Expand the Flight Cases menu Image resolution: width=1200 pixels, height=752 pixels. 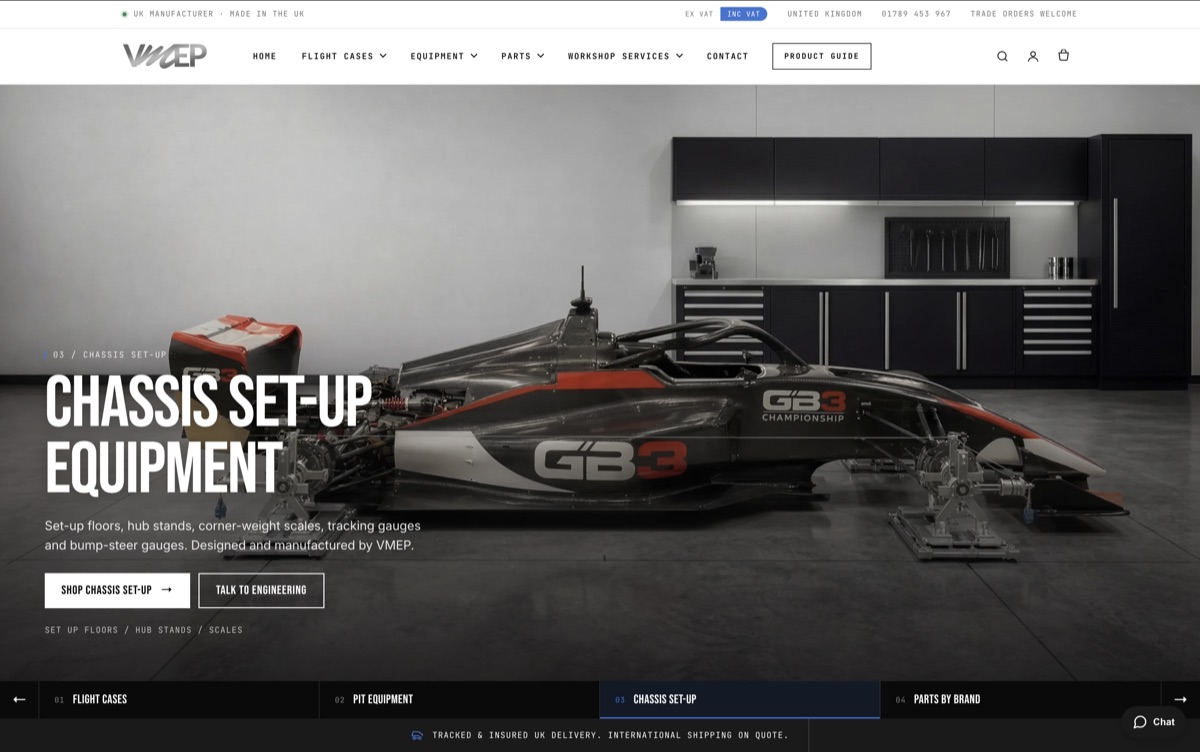(x=344, y=56)
